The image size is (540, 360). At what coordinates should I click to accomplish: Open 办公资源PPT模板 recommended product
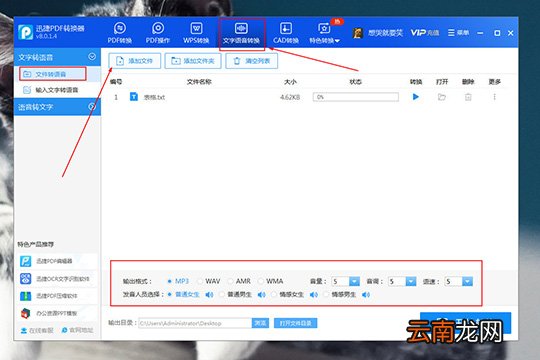coord(57,313)
